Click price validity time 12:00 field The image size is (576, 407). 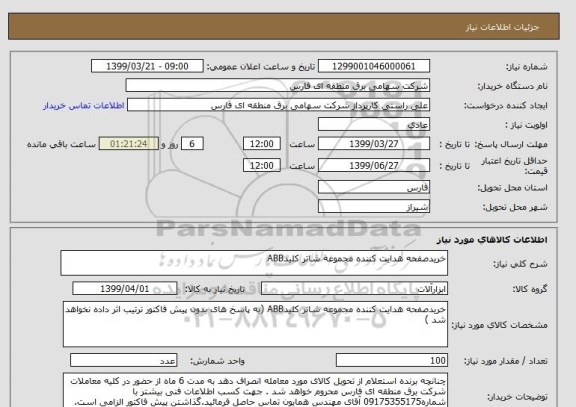(262, 165)
